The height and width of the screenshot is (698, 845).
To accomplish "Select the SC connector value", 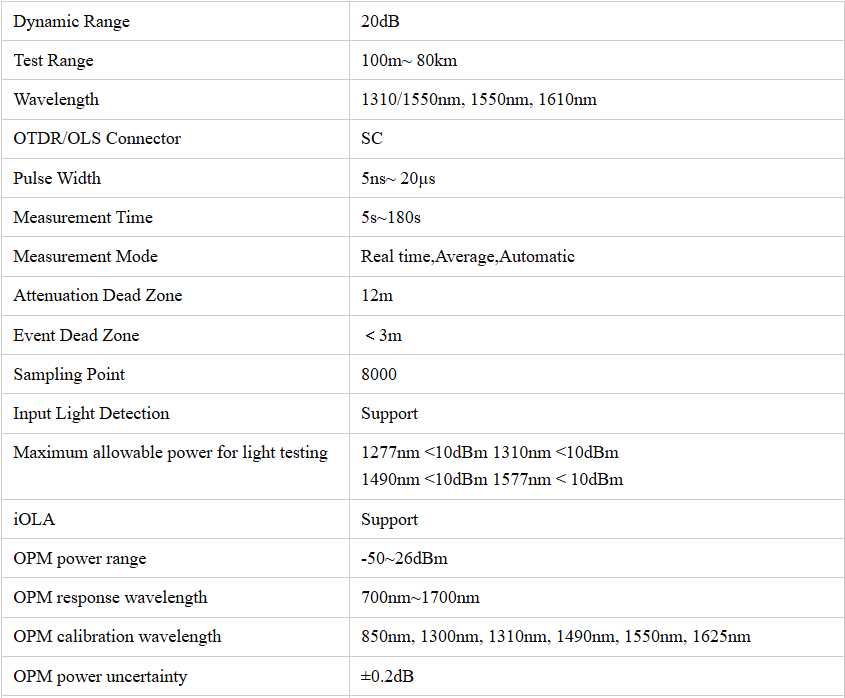I will (x=372, y=138).
